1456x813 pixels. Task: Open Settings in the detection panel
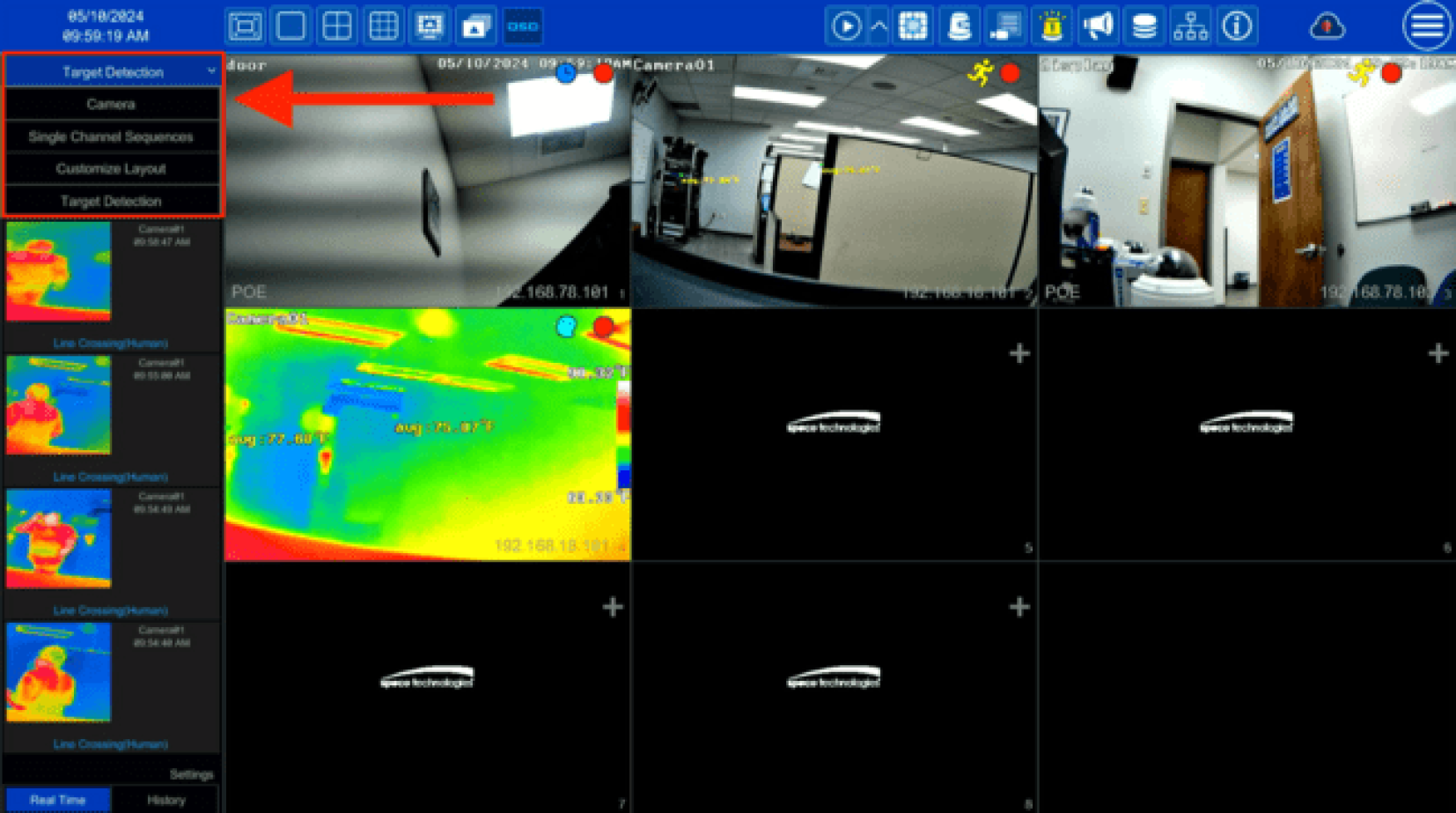click(191, 774)
